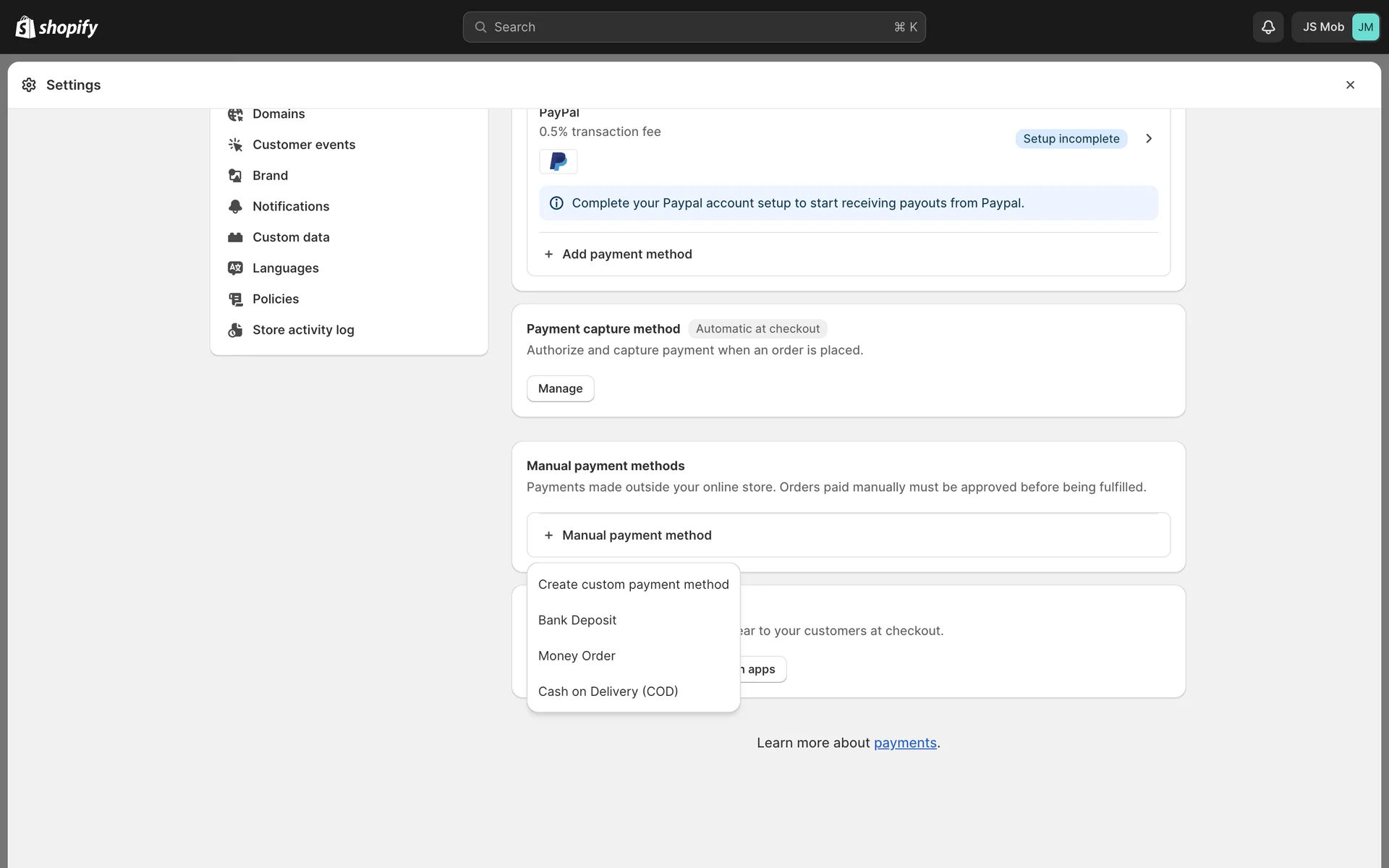The height and width of the screenshot is (868, 1389).
Task: Click the Store activity log icon
Action: tap(235, 330)
